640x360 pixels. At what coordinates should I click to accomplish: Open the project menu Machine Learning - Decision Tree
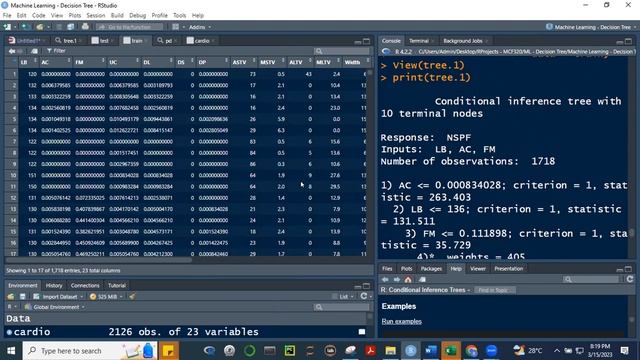tap(591, 27)
